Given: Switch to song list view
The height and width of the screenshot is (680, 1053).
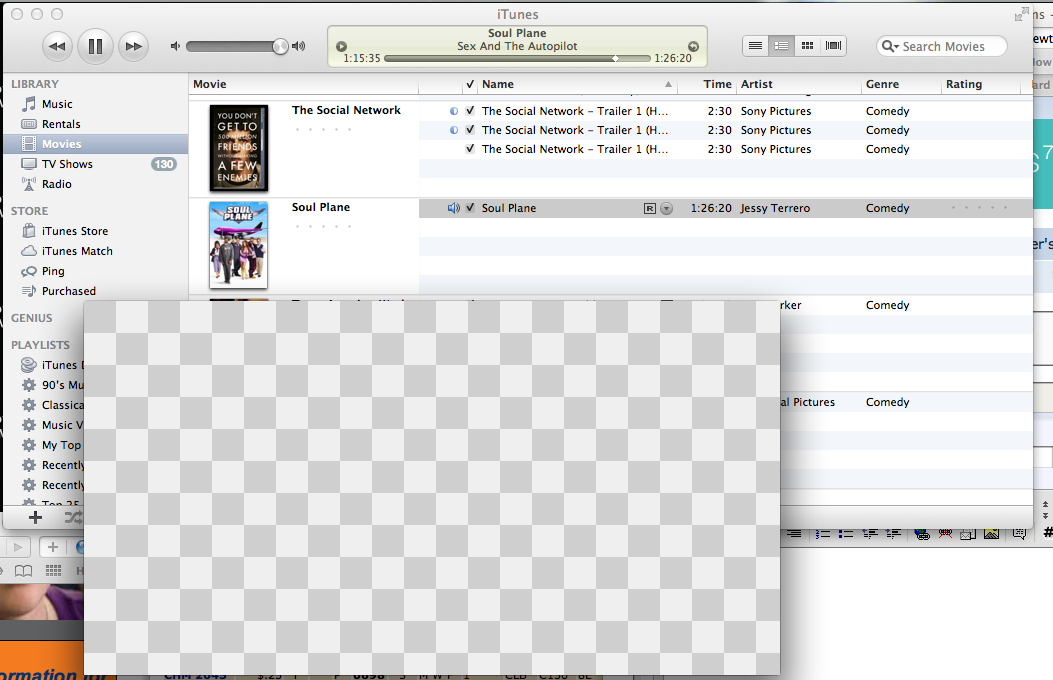Looking at the screenshot, I should point(756,46).
